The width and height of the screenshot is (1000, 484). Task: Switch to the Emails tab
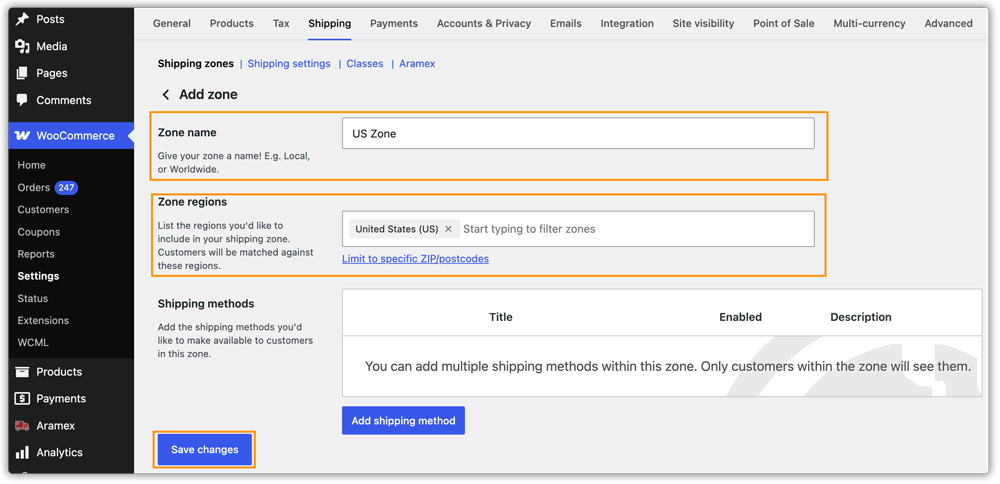click(566, 24)
